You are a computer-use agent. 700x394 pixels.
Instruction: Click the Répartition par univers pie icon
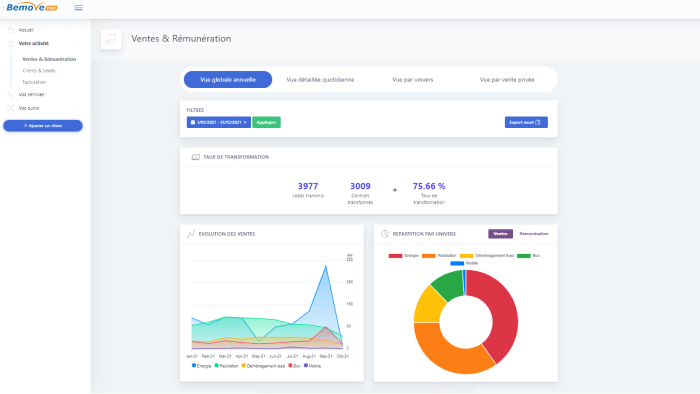tap(384, 234)
